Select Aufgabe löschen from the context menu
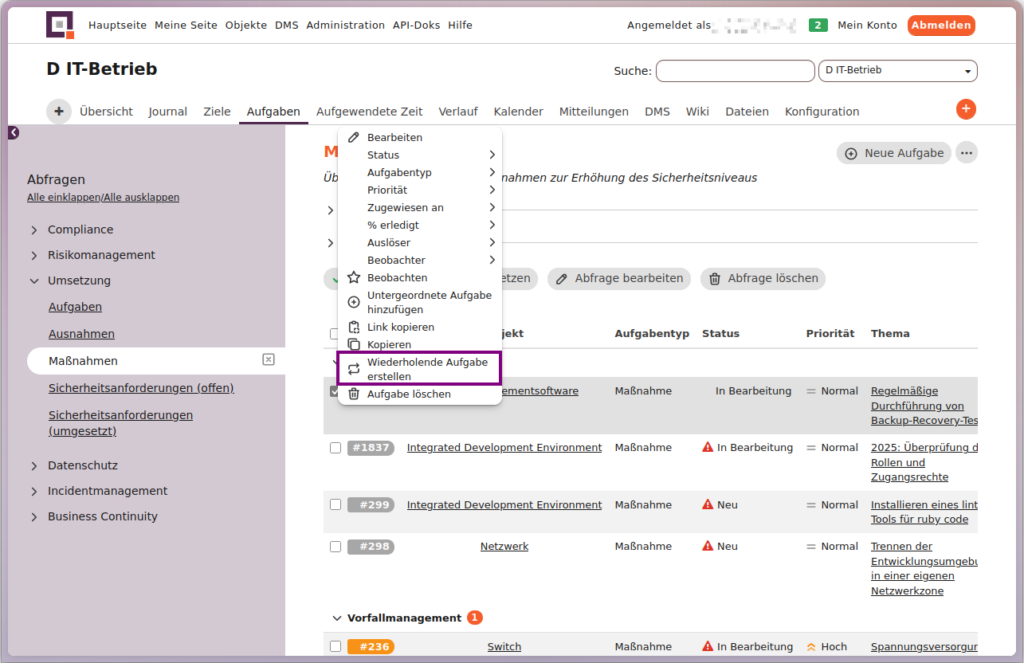 [x=408, y=394]
